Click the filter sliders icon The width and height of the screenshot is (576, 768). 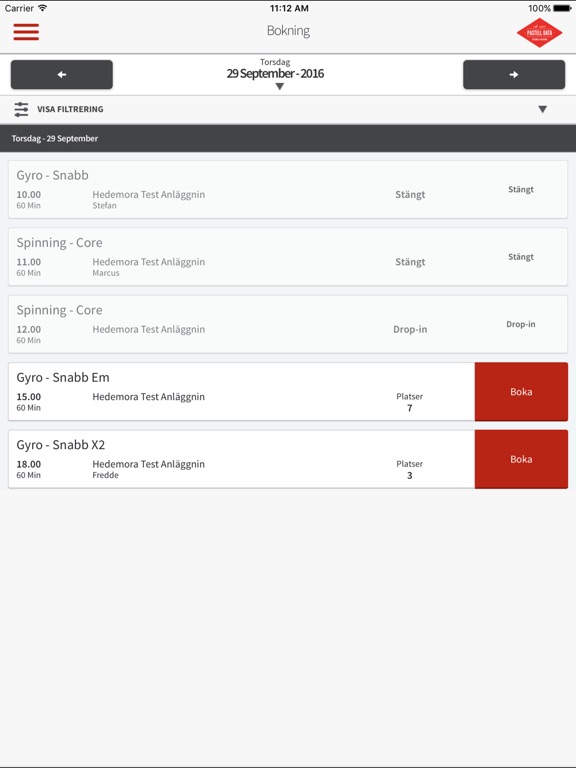point(21,109)
